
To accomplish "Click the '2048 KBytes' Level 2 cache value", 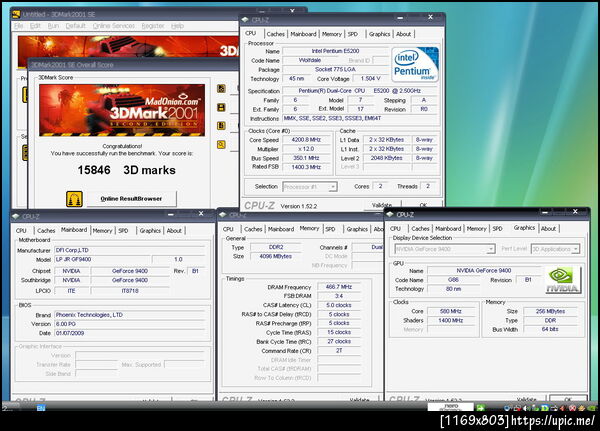I will [x=386, y=158].
